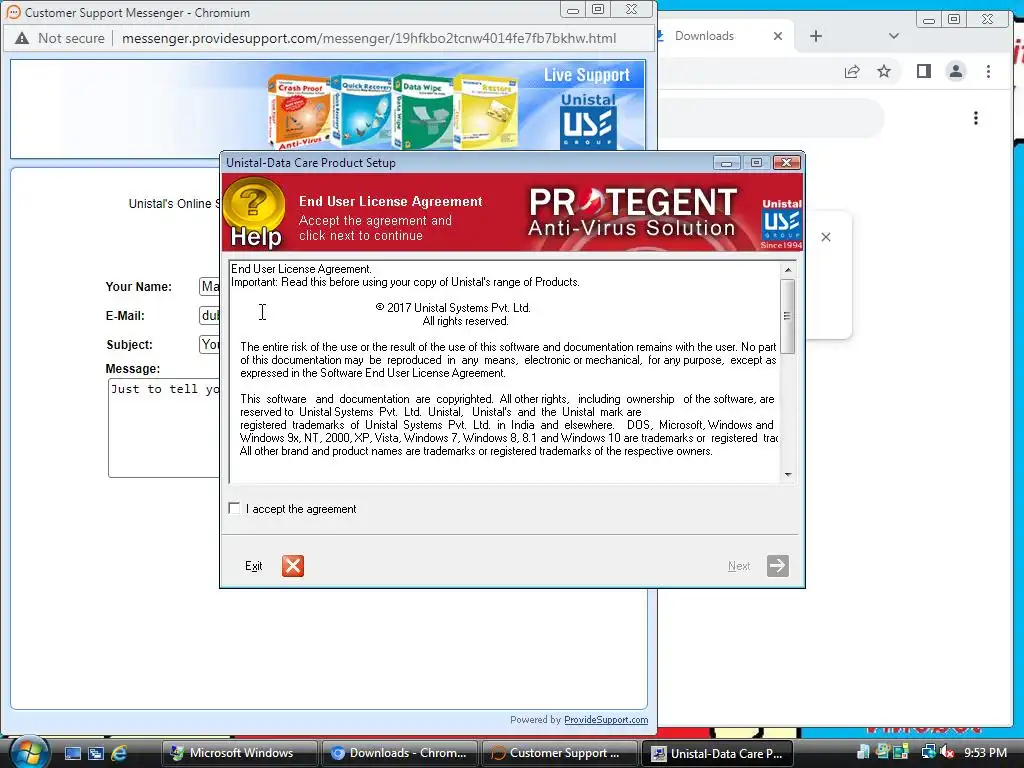Click 'End User License Agreement.' first line

pos(301,268)
